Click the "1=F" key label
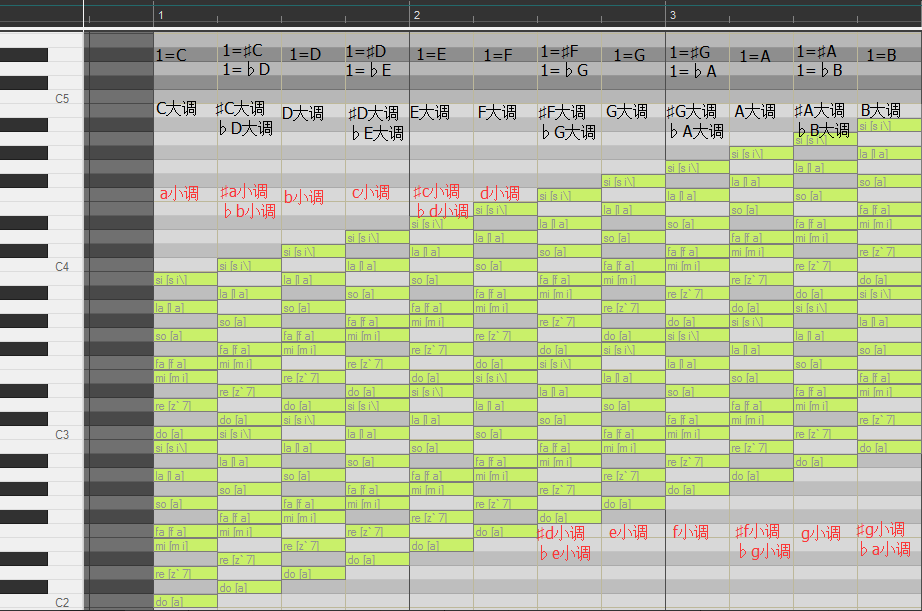This screenshot has height=611, width=922. click(498, 55)
